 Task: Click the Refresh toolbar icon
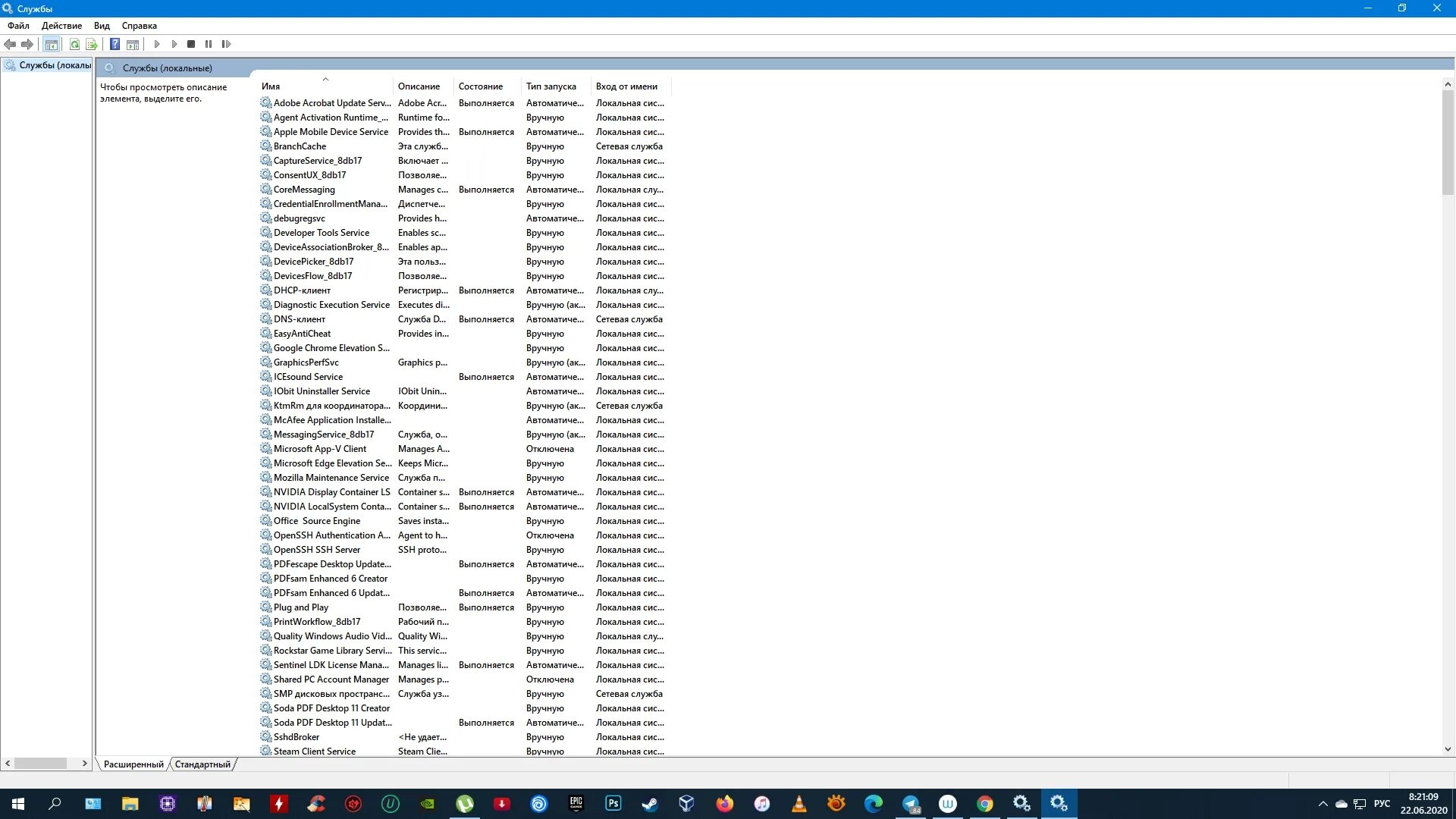coord(74,44)
